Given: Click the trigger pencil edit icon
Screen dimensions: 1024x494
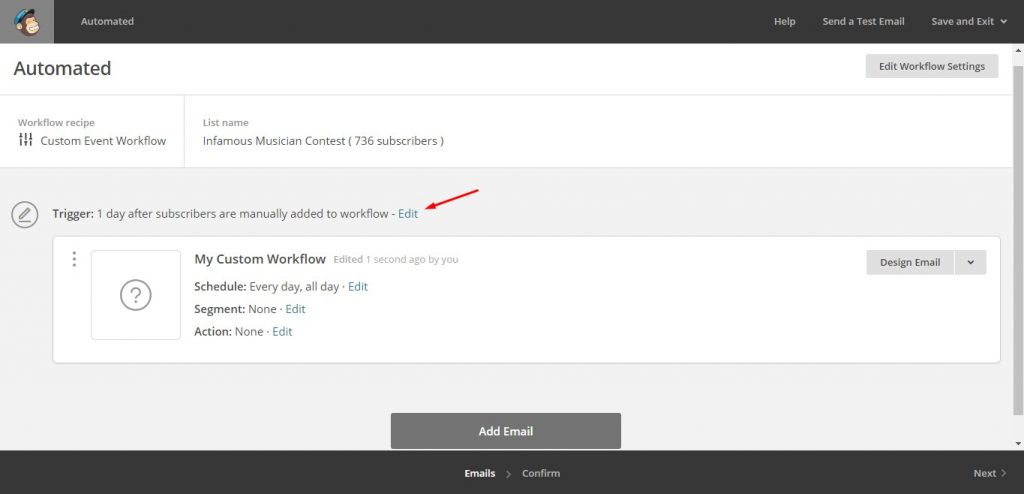Looking at the screenshot, I should coord(25,214).
